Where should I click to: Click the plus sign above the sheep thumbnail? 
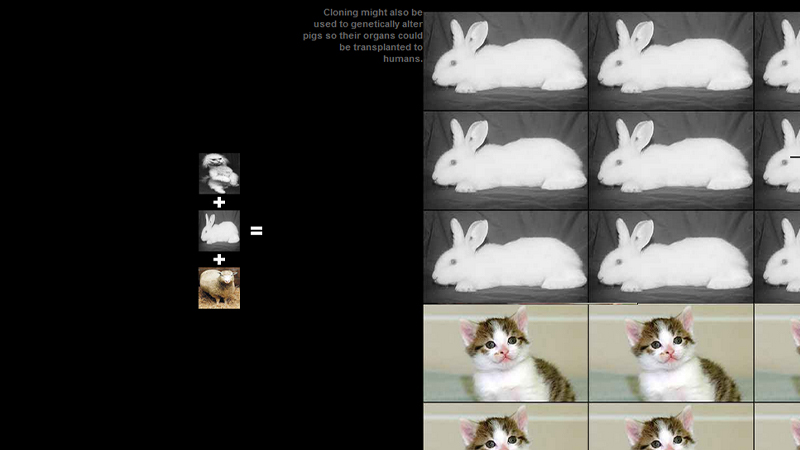pos(219,260)
